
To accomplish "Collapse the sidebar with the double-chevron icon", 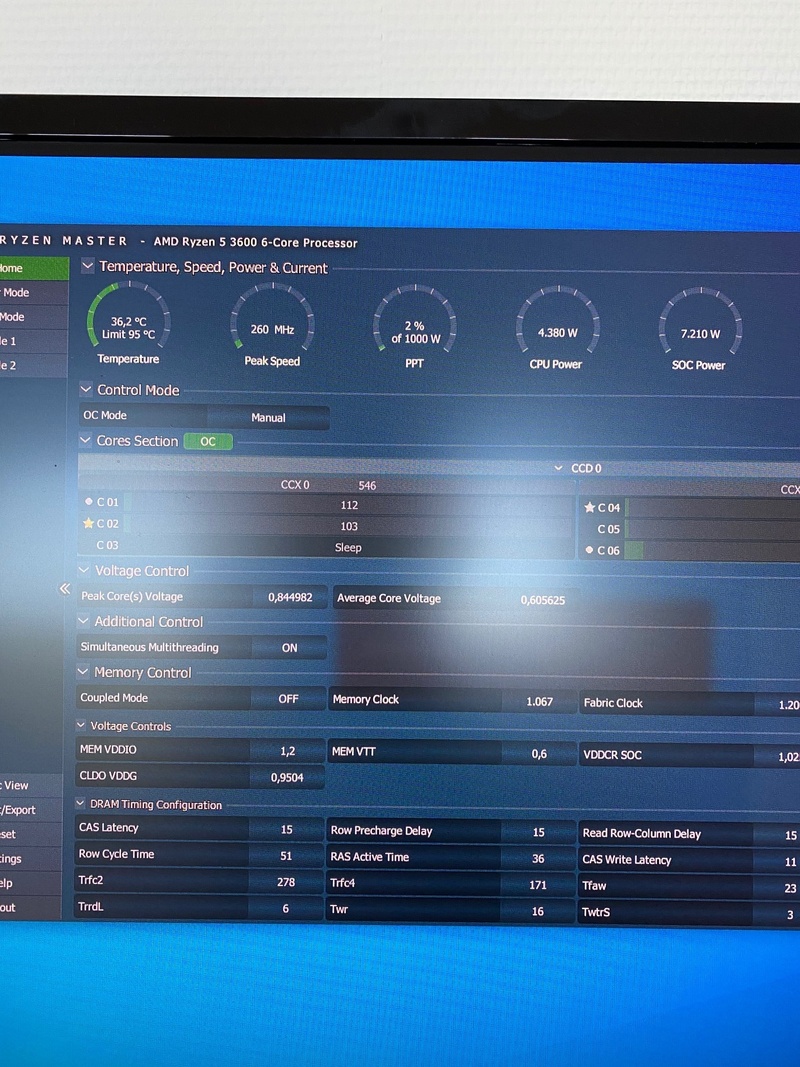I will [x=65, y=589].
